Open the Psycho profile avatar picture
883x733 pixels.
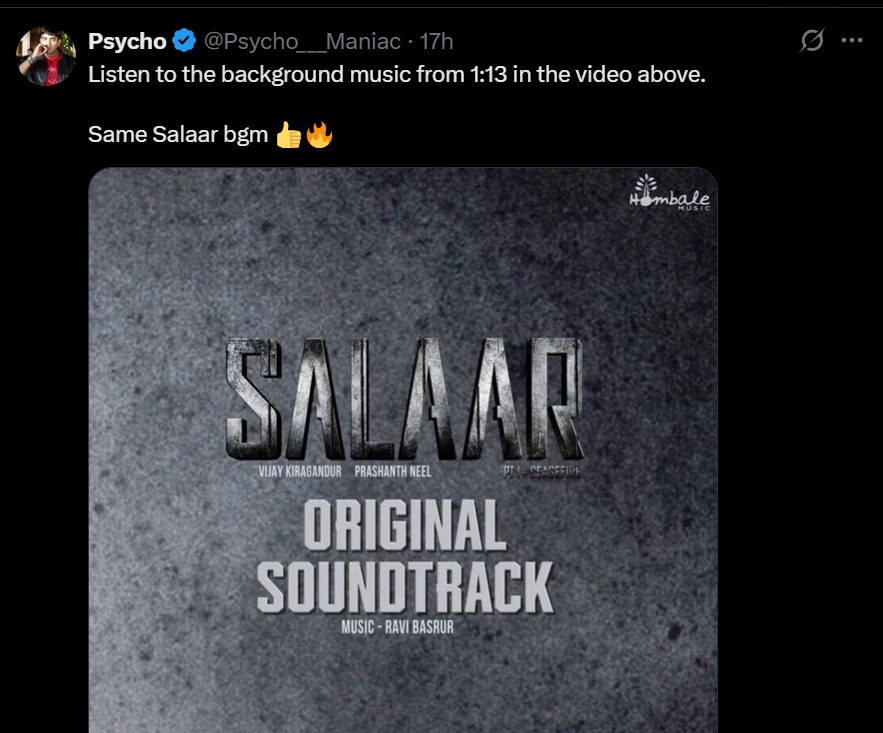[46, 55]
